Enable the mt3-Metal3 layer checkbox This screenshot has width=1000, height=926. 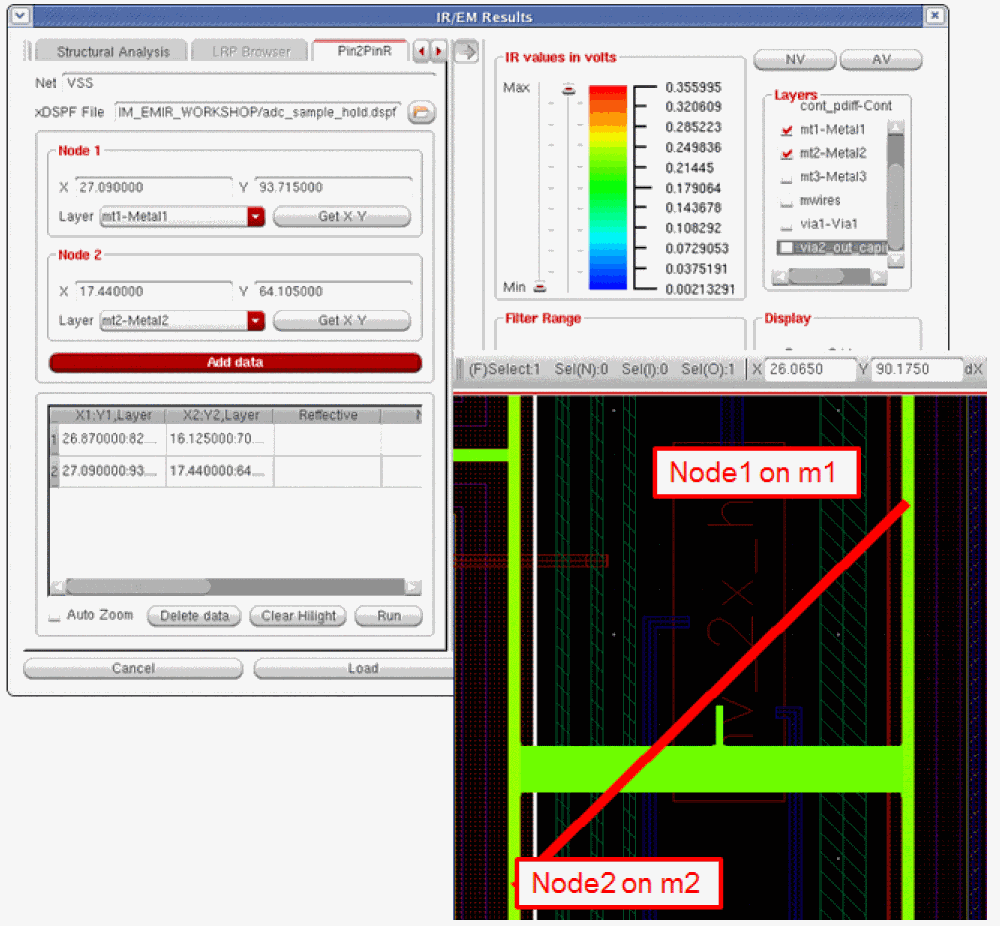pyautogui.click(x=786, y=178)
